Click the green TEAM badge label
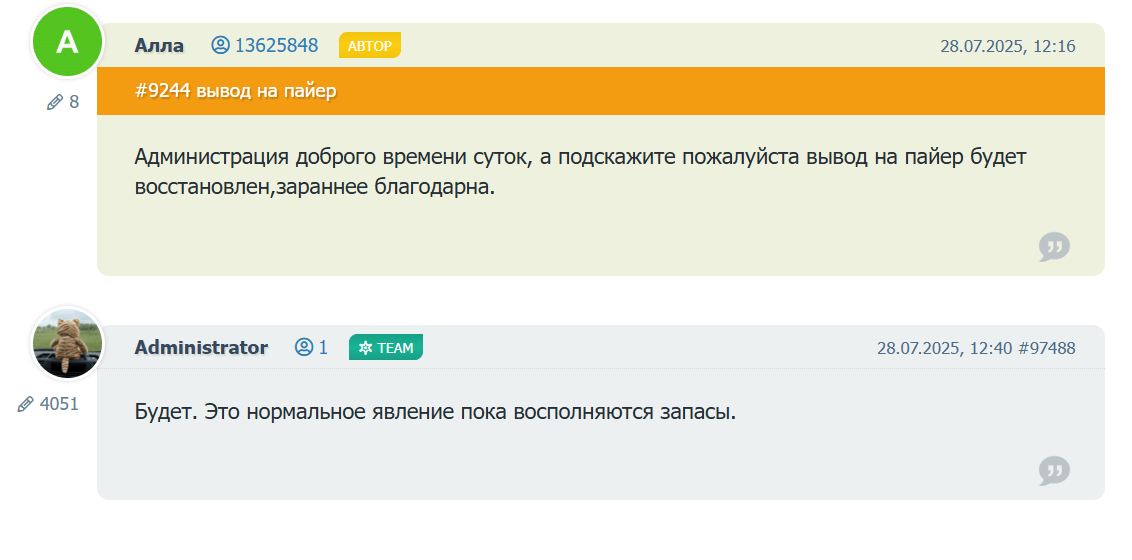 click(395, 348)
